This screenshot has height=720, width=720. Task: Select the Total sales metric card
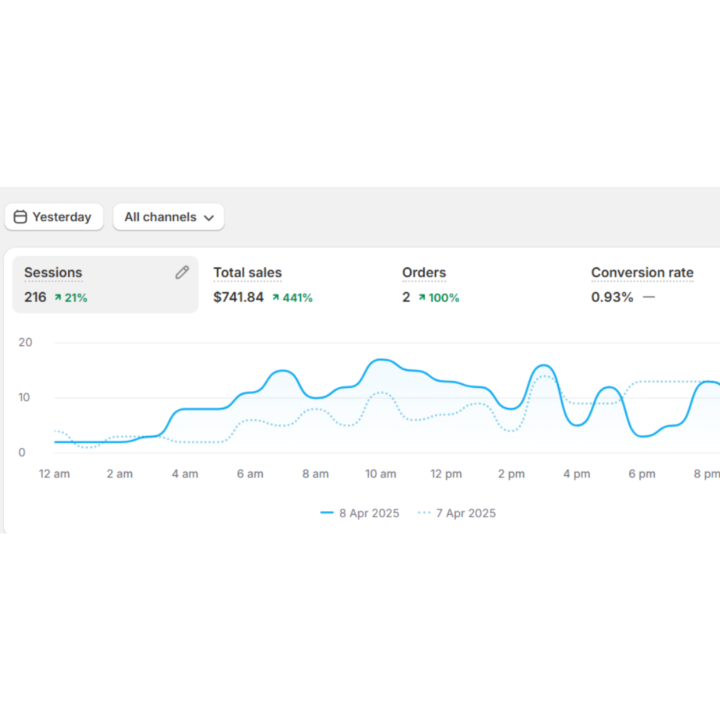pyautogui.click(x=294, y=285)
